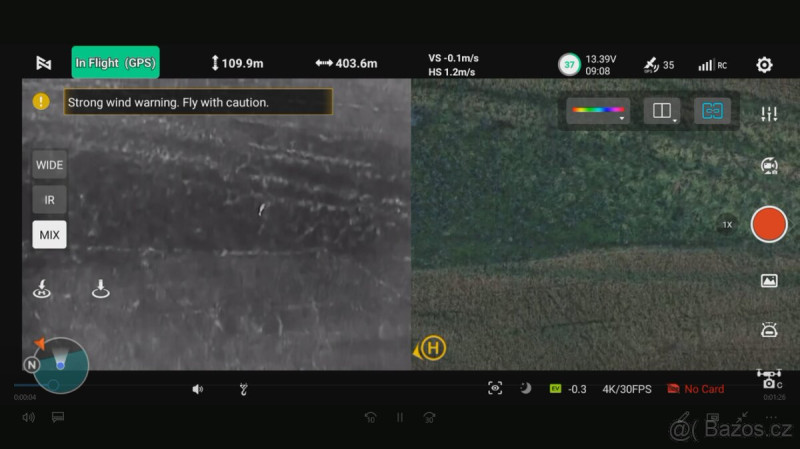Tap the 403.6m distance reading
This screenshot has width=800, height=449.
[346, 63]
